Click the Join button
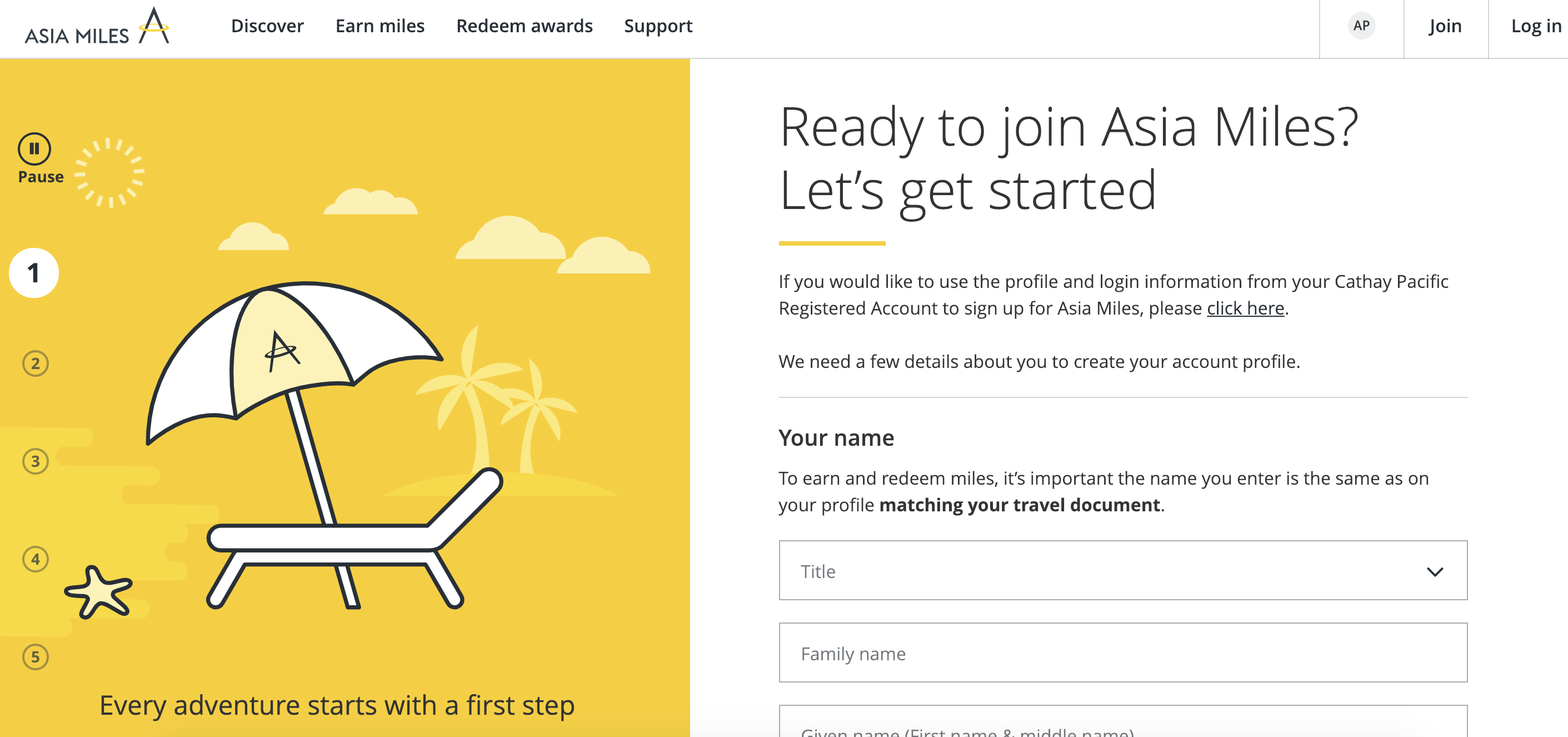Screen dimensions: 1568x737 pos(1445,26)
